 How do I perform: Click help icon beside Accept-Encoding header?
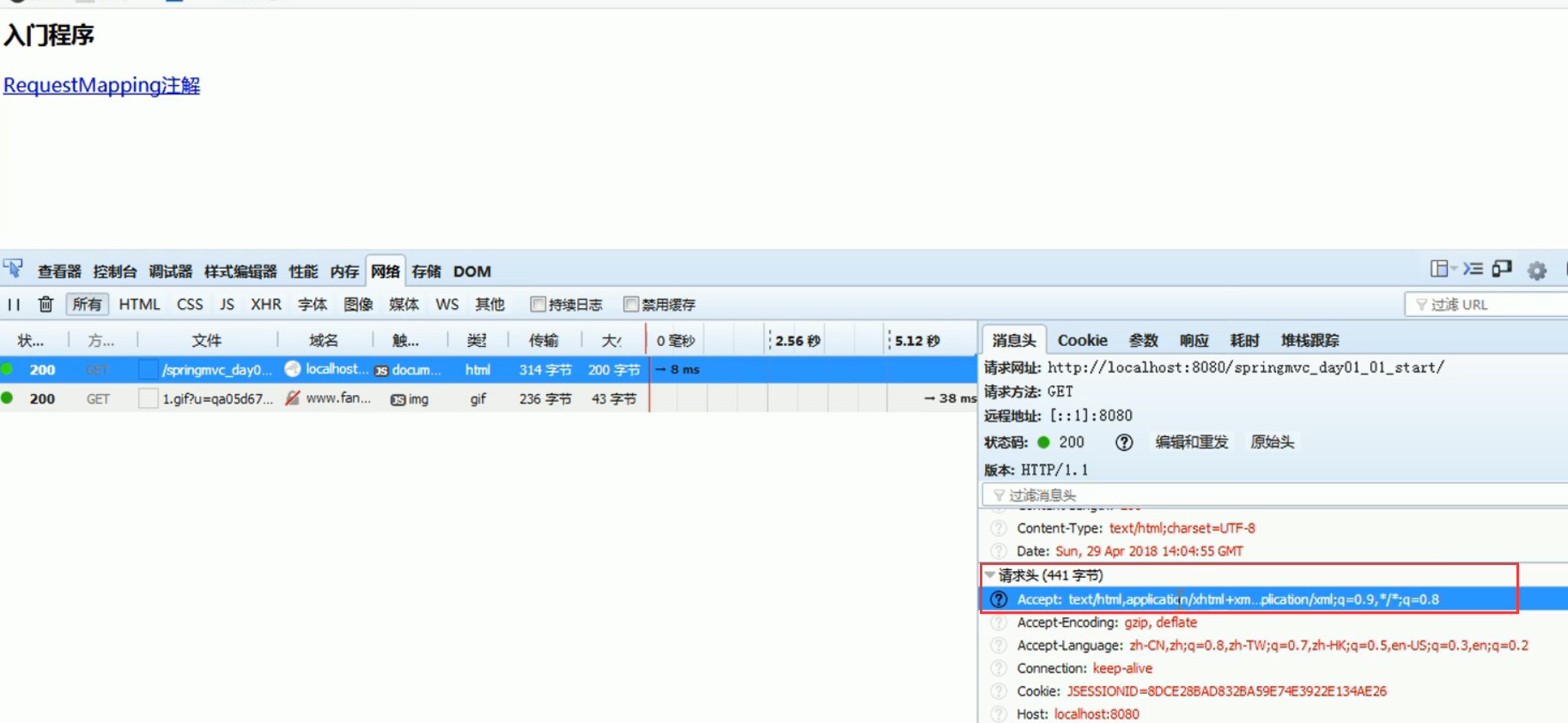[999, 623]
